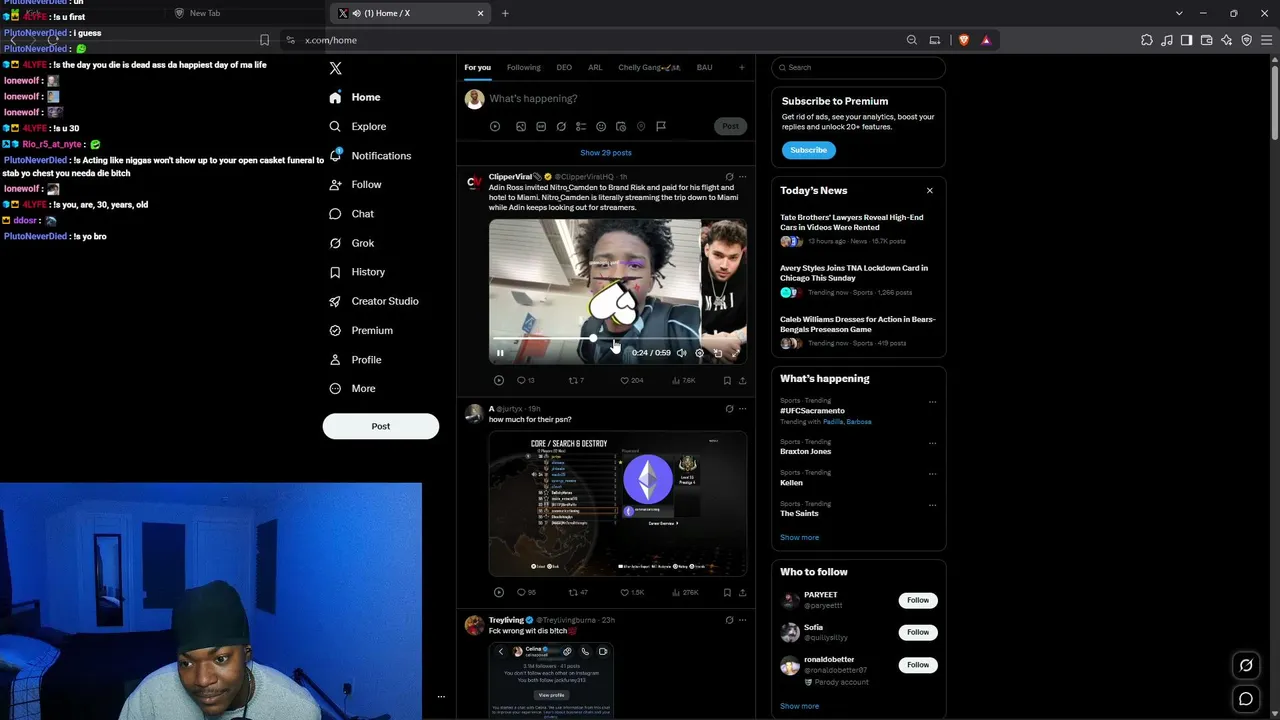Viewport: 1280px width, 720px height.
Task: Open Grok from the sidebar
Action: tap(351, 243)
